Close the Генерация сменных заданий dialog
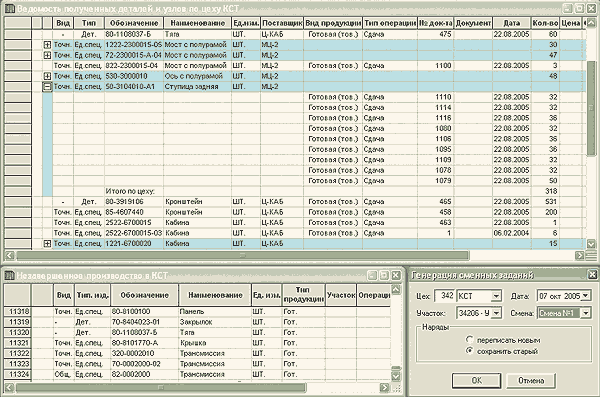Viewport: 600px width, 397px height. coord(592,274)
